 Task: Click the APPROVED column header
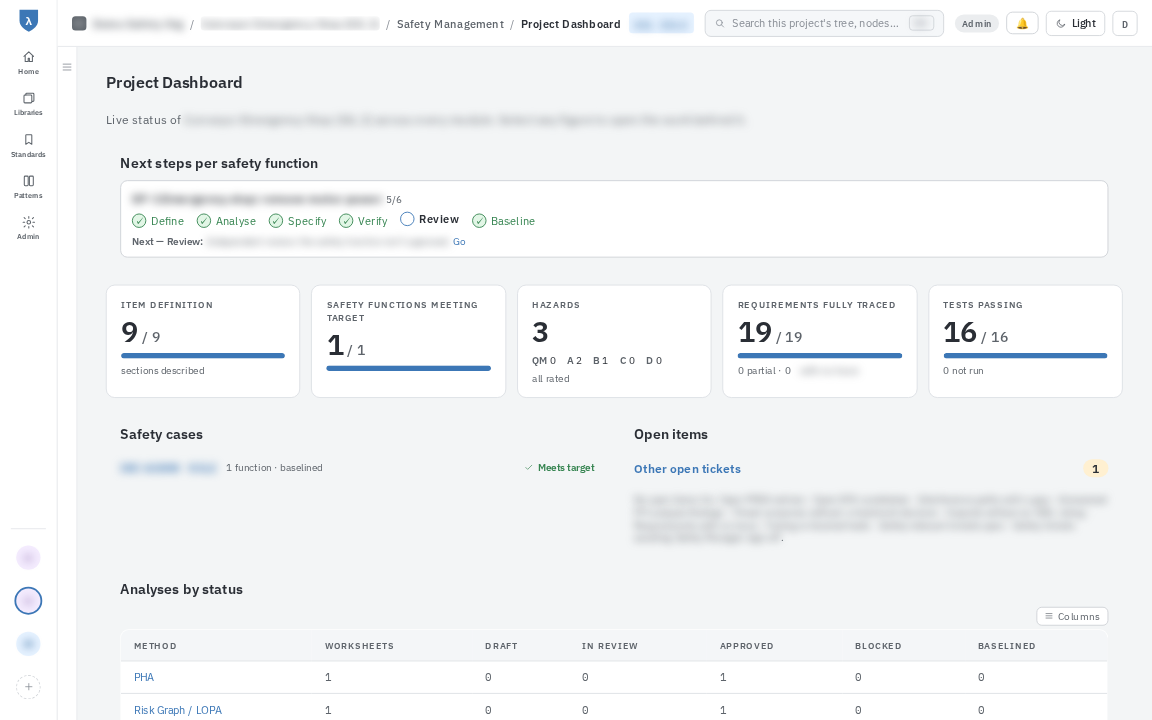tap(746, 647)
